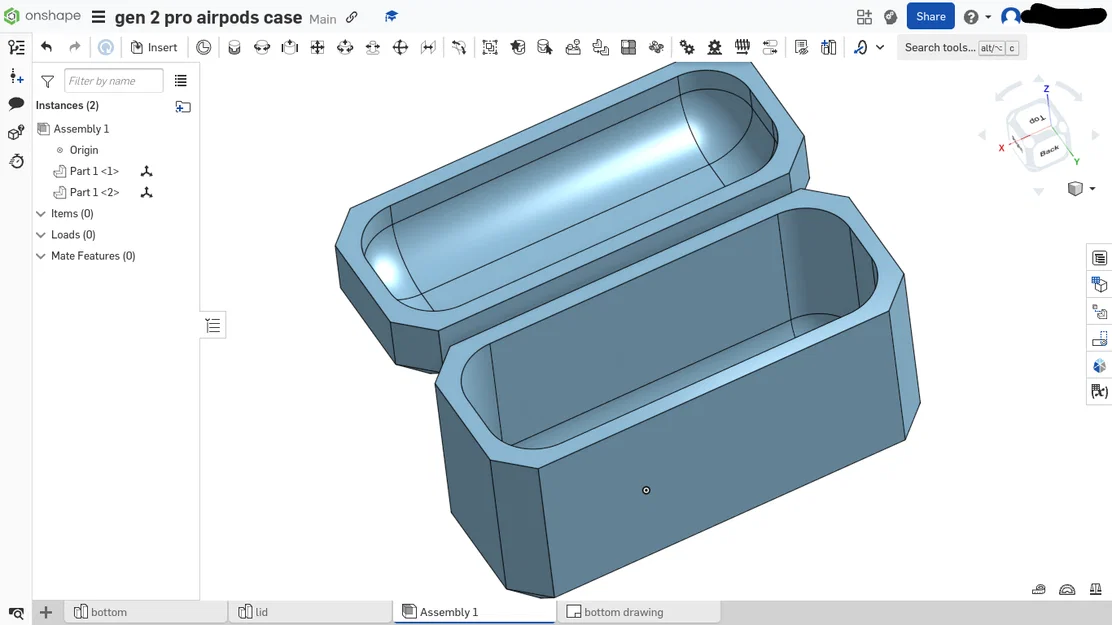This screenshot has width=1112, height=625.
Task: Select Part 1 <1> in the instance list
Action: click(94, 171)
